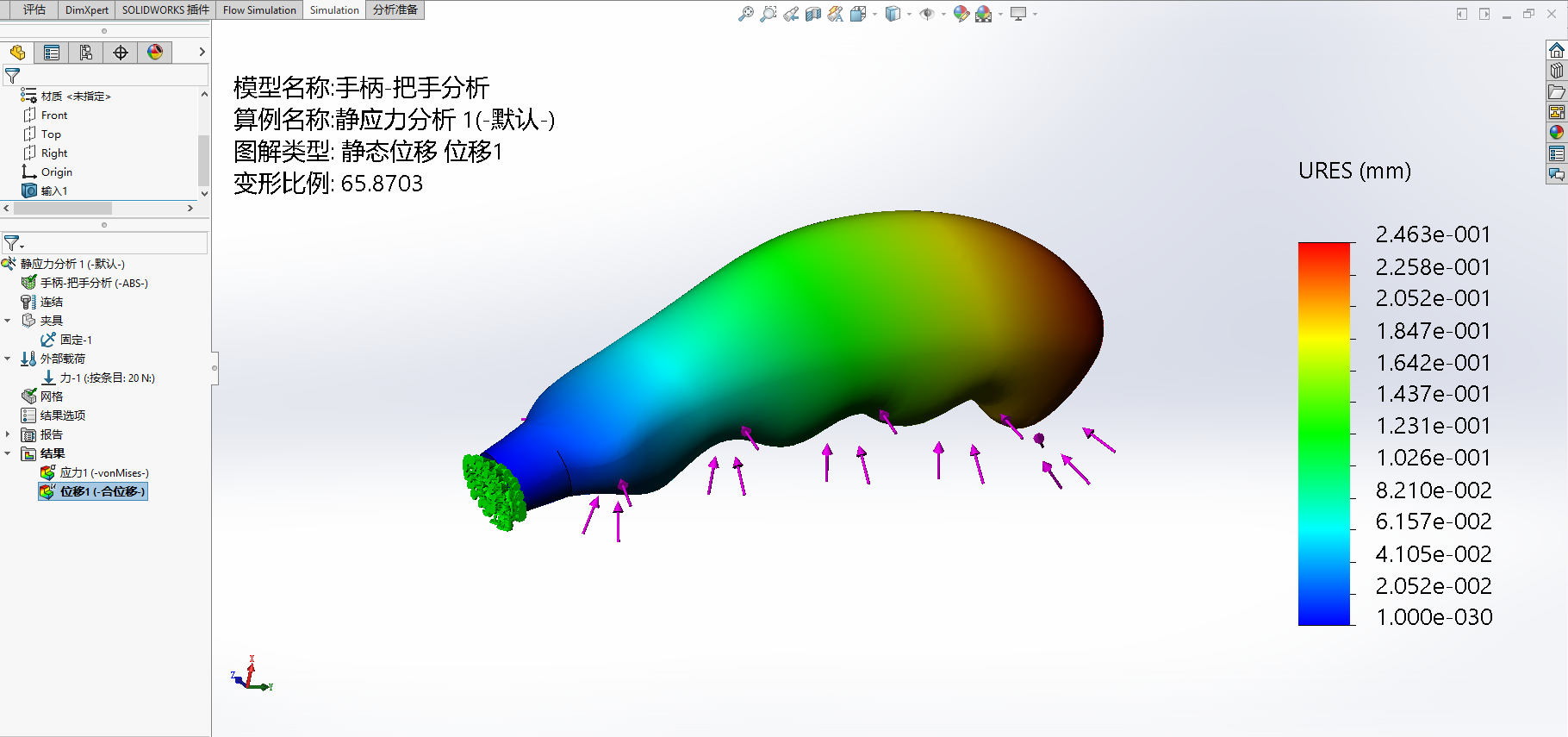Select the 网格 mesh item
The image size is (1568, 737).
[x=42, y=397]
